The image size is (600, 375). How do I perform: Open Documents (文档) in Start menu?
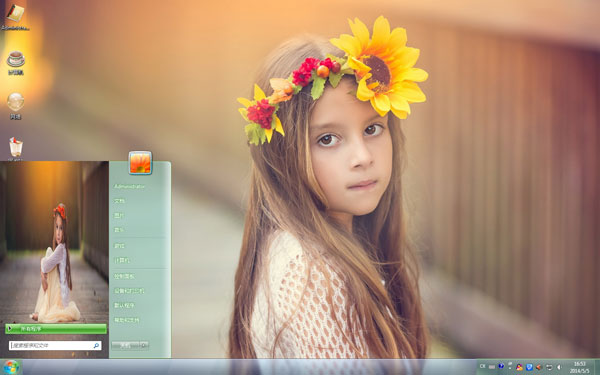(x=119, y=201)
